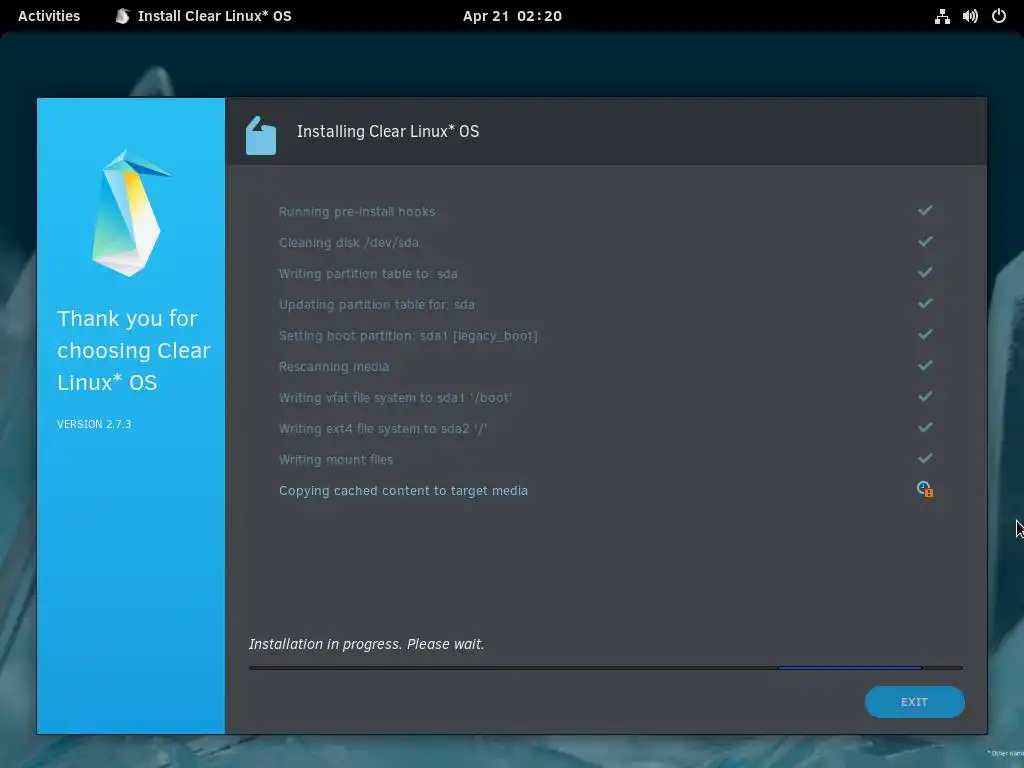Click the Clear Linux logo in sidebar

click(131, 214)
